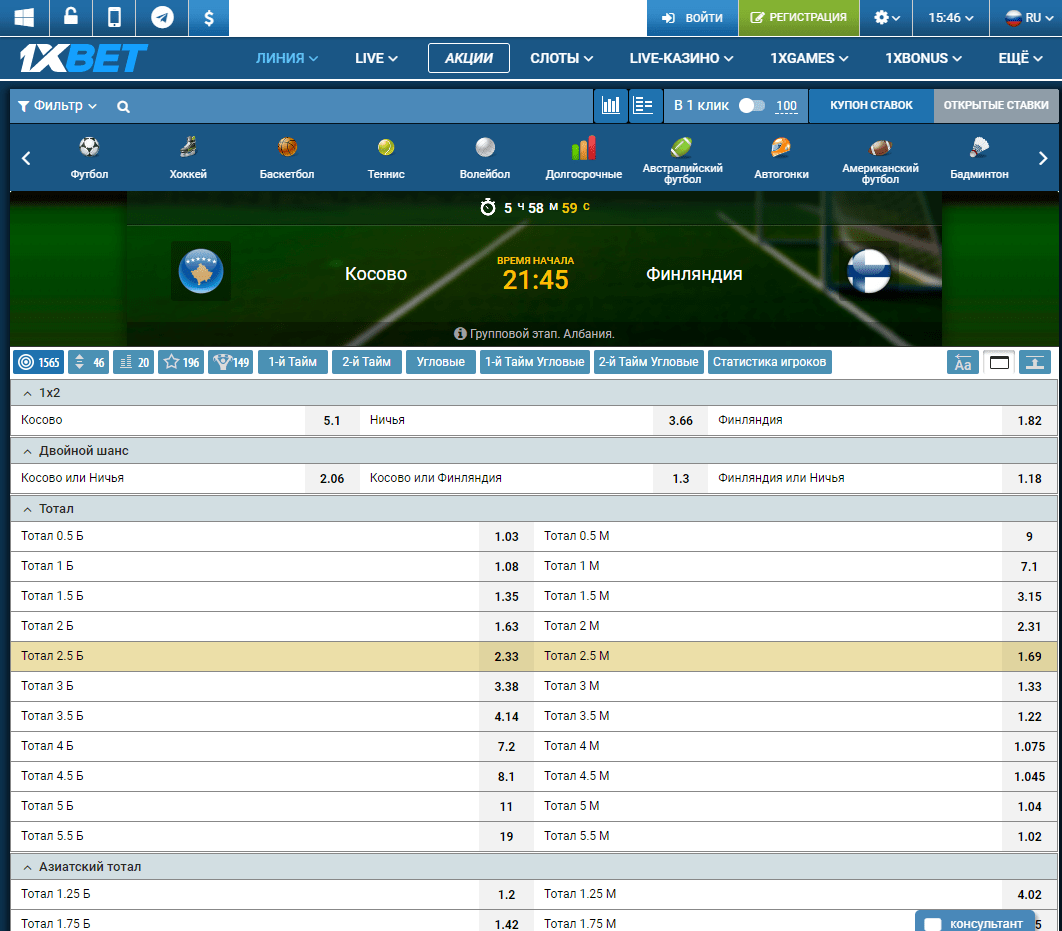
Task: Select the Футбол sport icon
Action: pyautogui.click(x=89, y=158)
